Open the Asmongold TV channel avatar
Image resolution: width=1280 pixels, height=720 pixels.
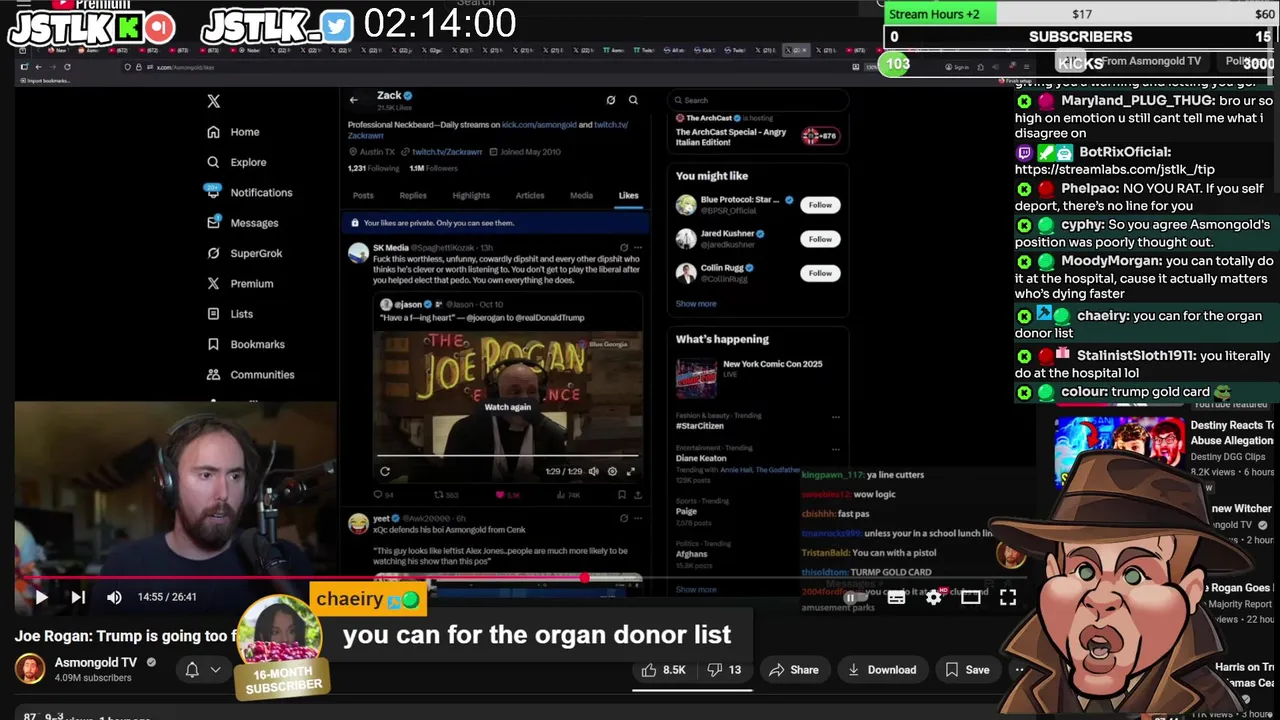[30, 669]
